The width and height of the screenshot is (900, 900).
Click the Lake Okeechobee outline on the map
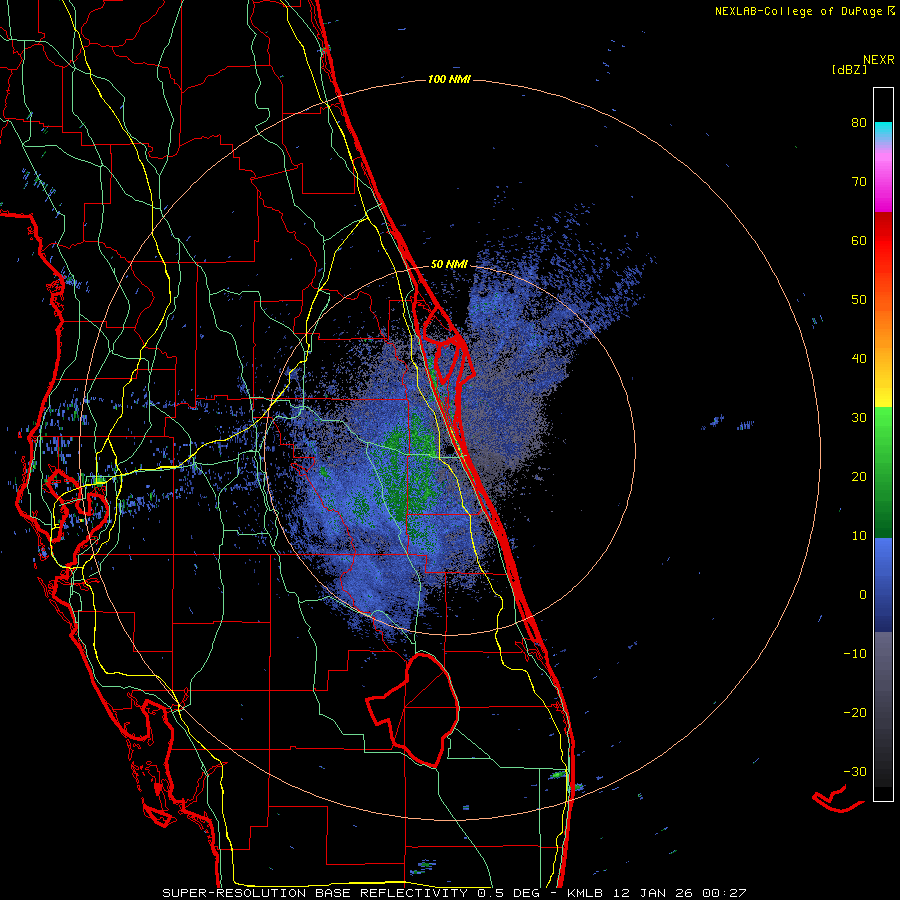pos(413,709)
